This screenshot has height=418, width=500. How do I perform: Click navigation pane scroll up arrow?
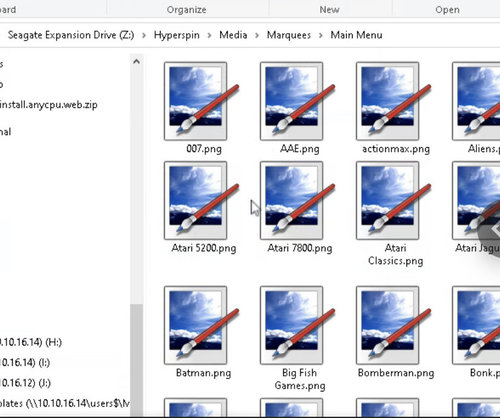pyautogui.click(x=136, y=61)
